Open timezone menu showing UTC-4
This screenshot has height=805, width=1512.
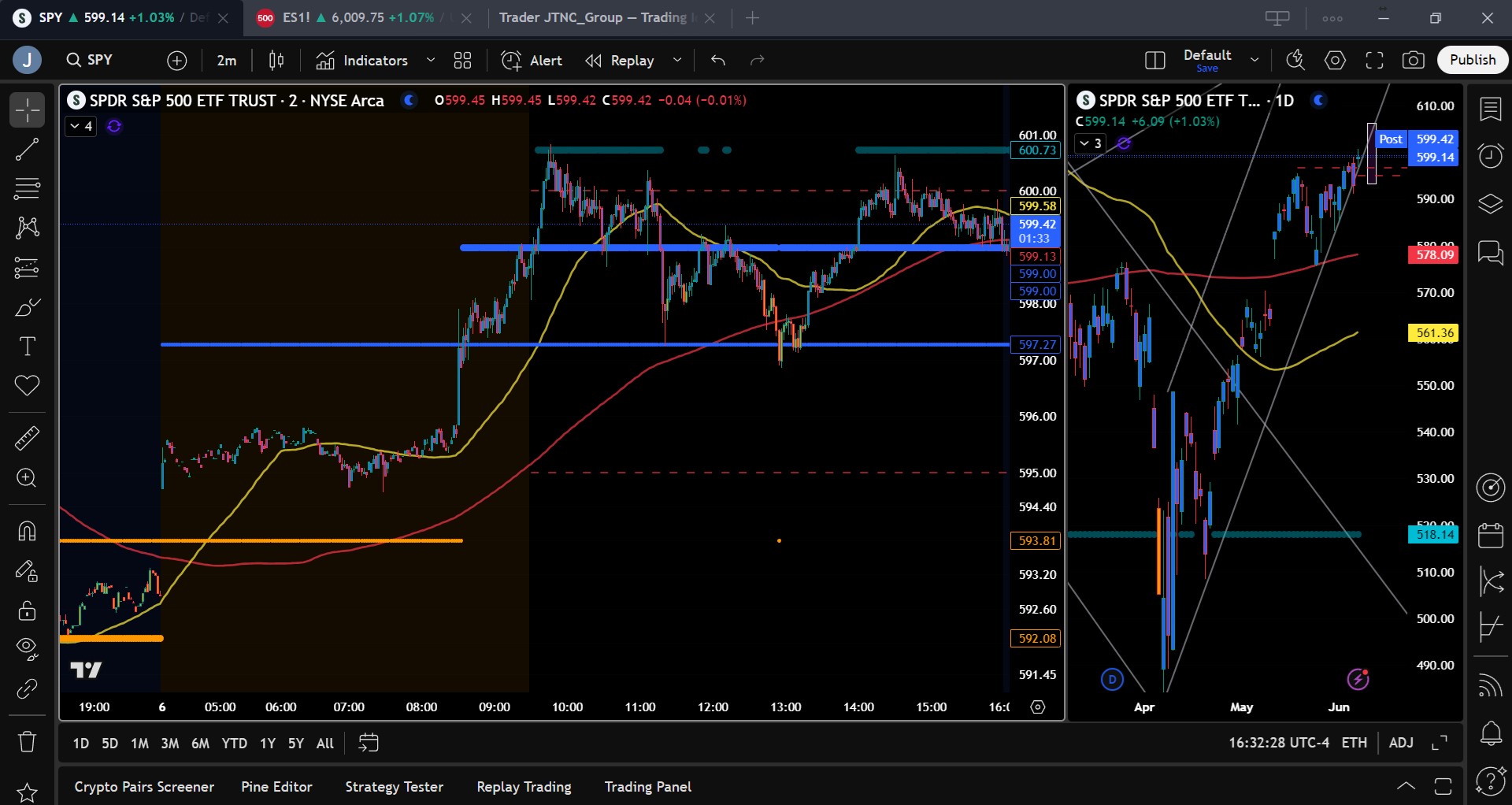coord(1279,743)
